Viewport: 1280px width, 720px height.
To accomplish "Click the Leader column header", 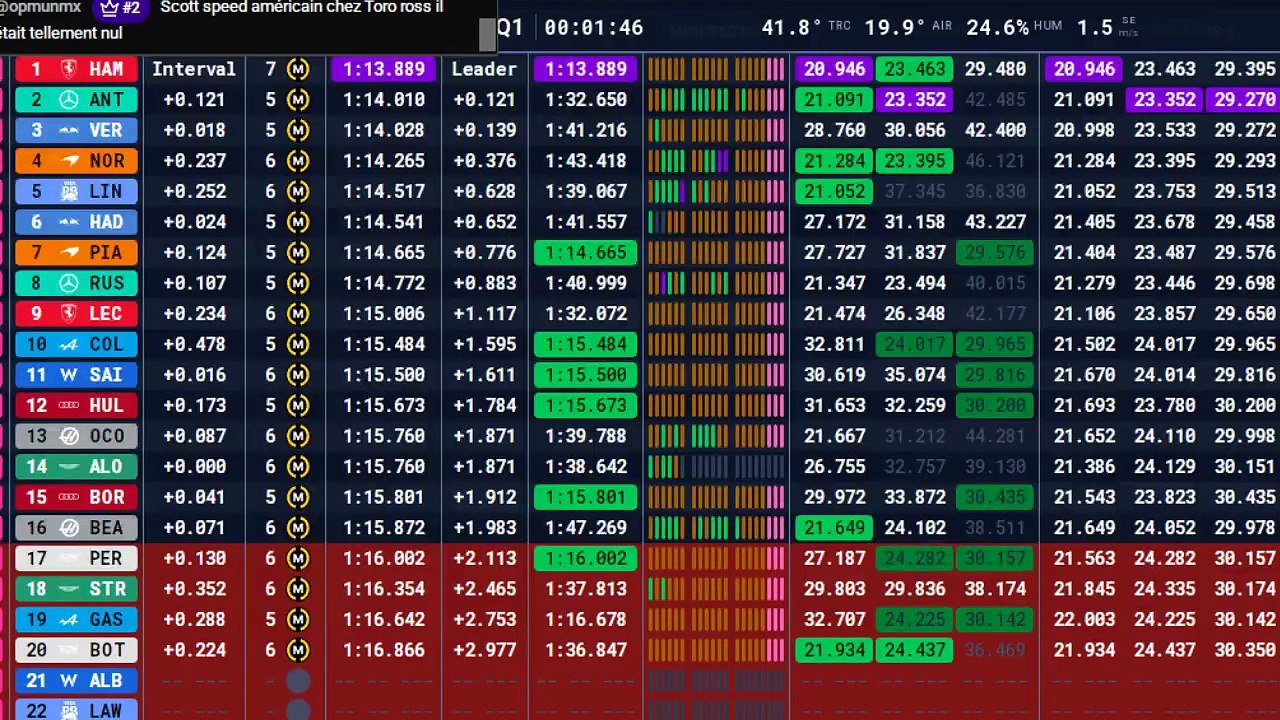I will pyautogui.click(x=484, y=69).
